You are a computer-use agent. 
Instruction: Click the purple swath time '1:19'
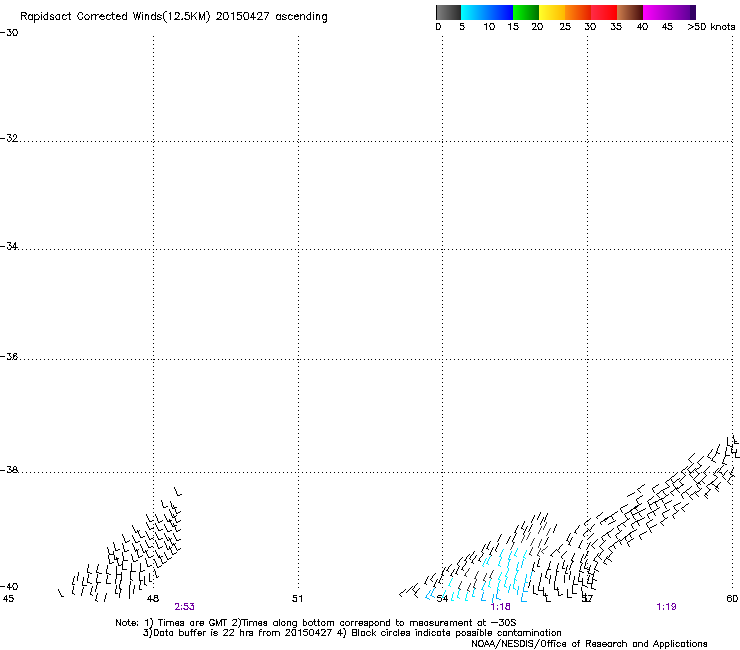(x=666, y=607)
